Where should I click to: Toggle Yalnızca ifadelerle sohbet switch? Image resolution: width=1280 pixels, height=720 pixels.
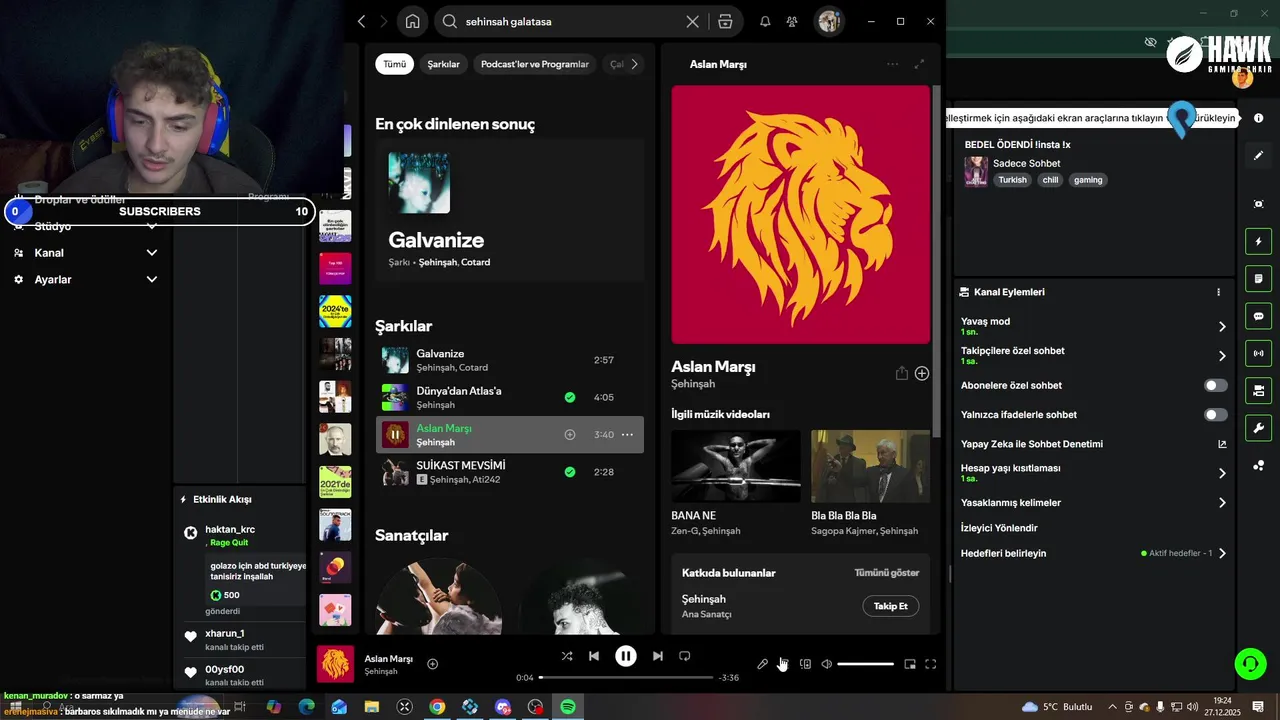click(1215, 414)
